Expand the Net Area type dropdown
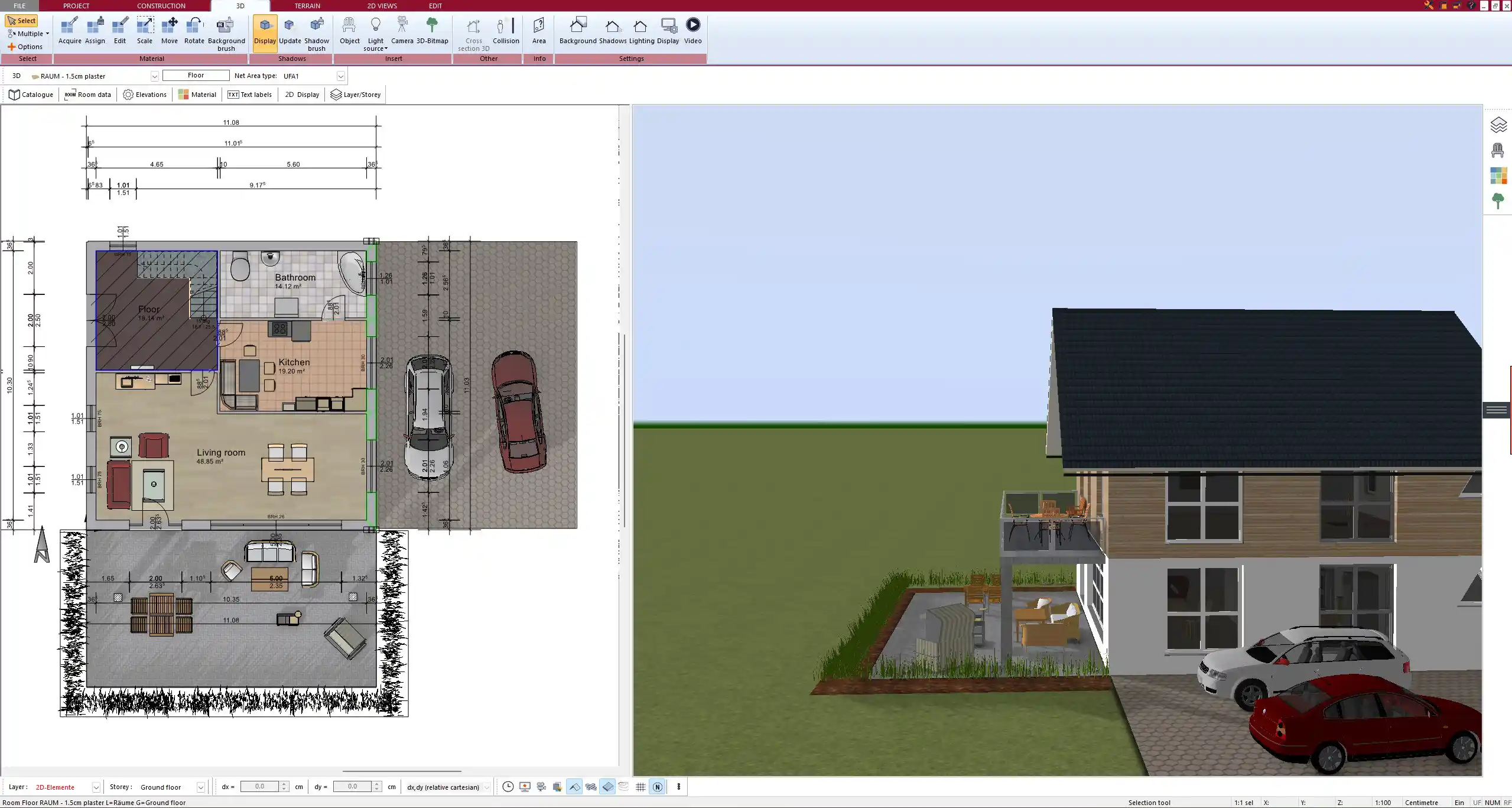The width and height of the screenshot is (1512, 808). coord(340,76)
